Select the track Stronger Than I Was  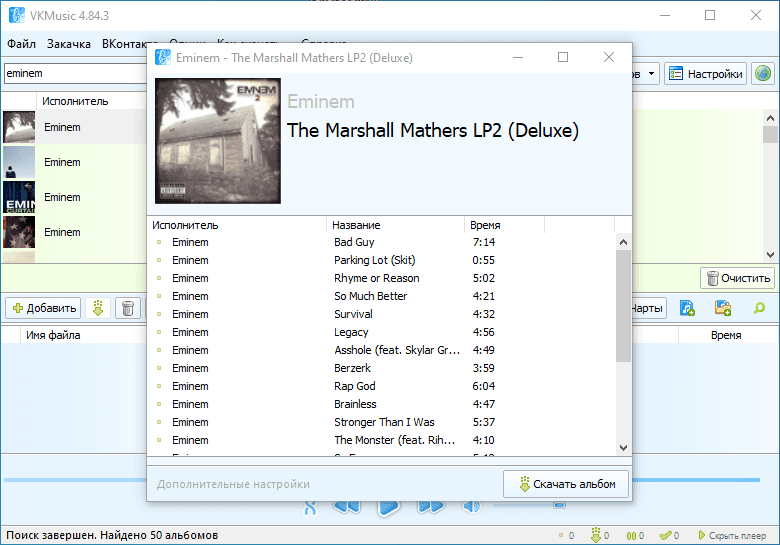tap(382, 422)
